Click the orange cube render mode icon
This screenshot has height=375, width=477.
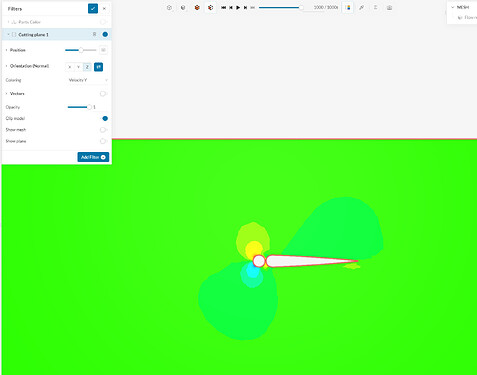pos(197,7)
